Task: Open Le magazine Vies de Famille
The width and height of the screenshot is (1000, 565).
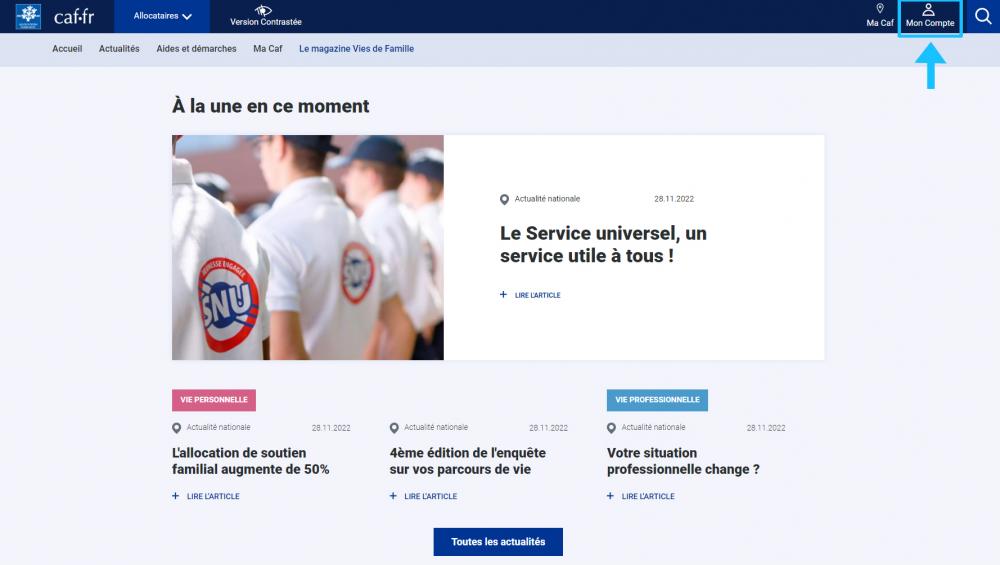Action: click(357, 48)
